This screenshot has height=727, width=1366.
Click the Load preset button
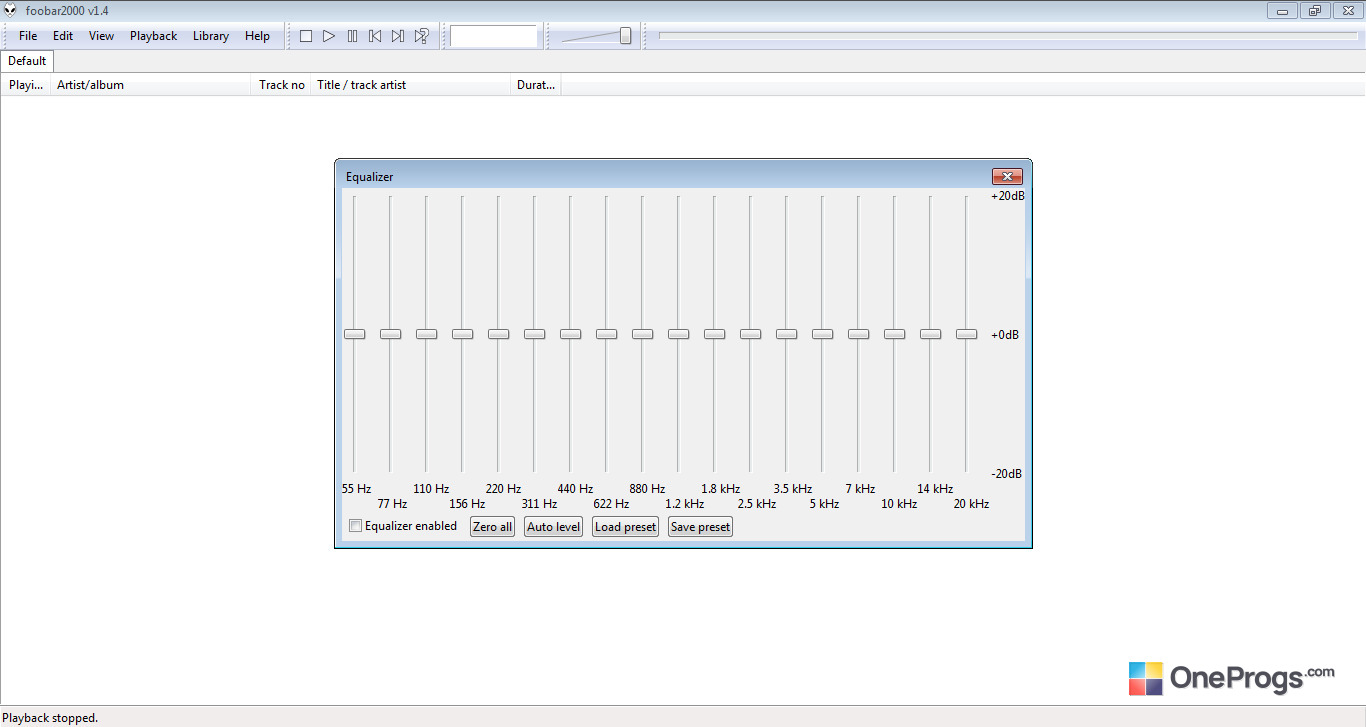[x=625, y=527]
